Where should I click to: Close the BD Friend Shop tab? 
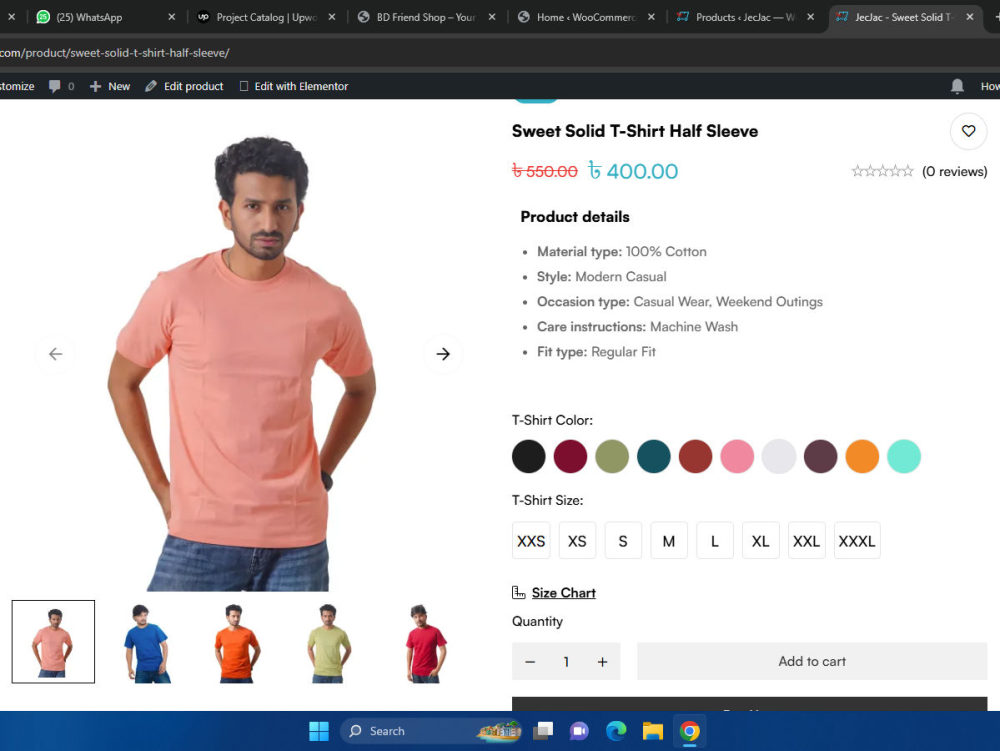tap(492, 17)
